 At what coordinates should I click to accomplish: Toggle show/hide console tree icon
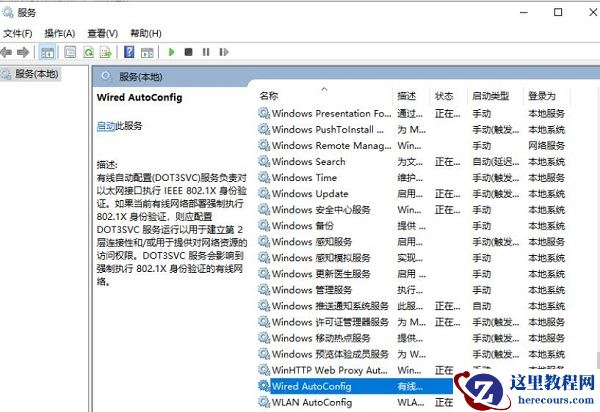coord(47,52)
